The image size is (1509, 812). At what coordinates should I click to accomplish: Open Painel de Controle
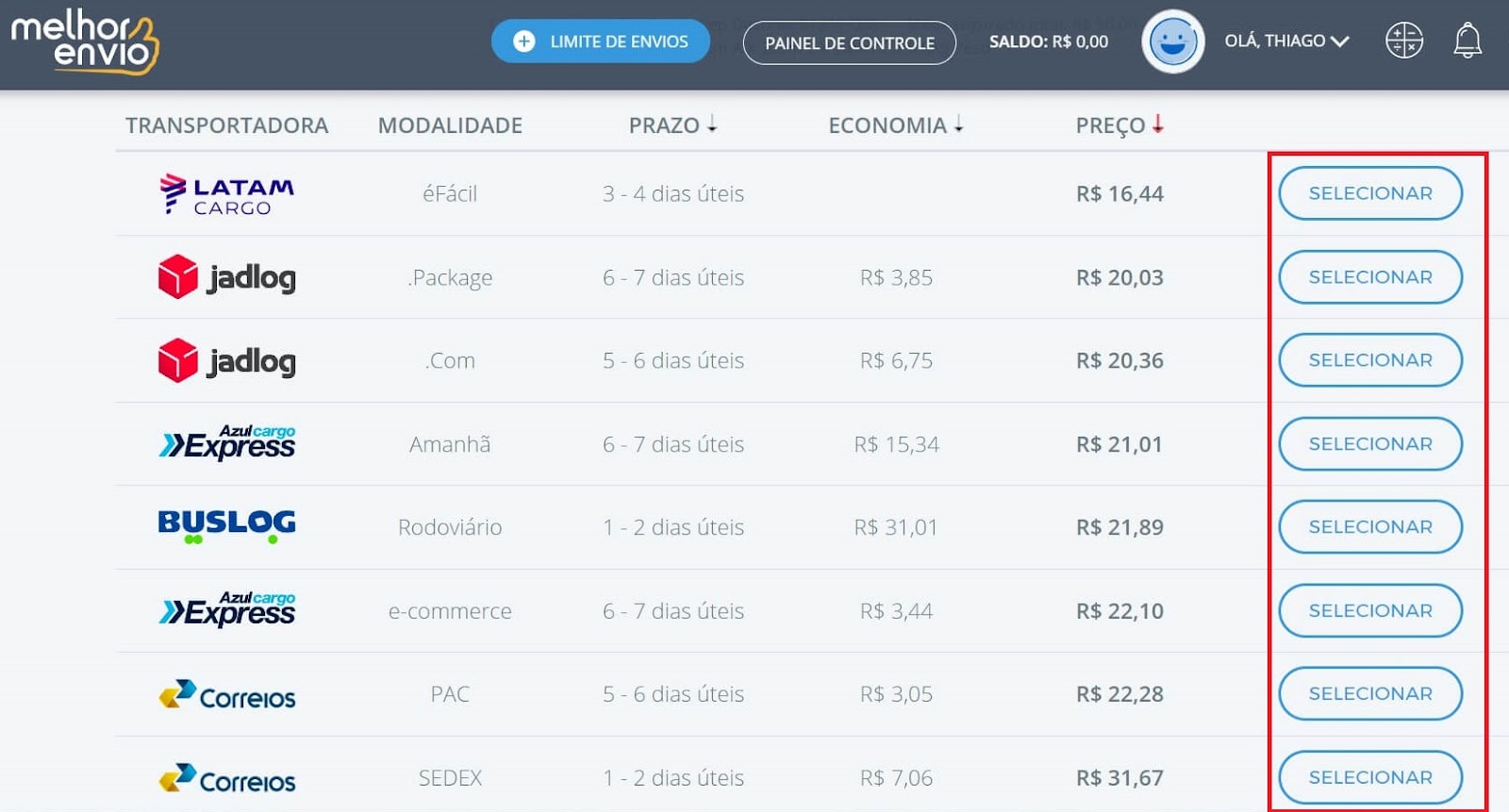click(849, 43)
